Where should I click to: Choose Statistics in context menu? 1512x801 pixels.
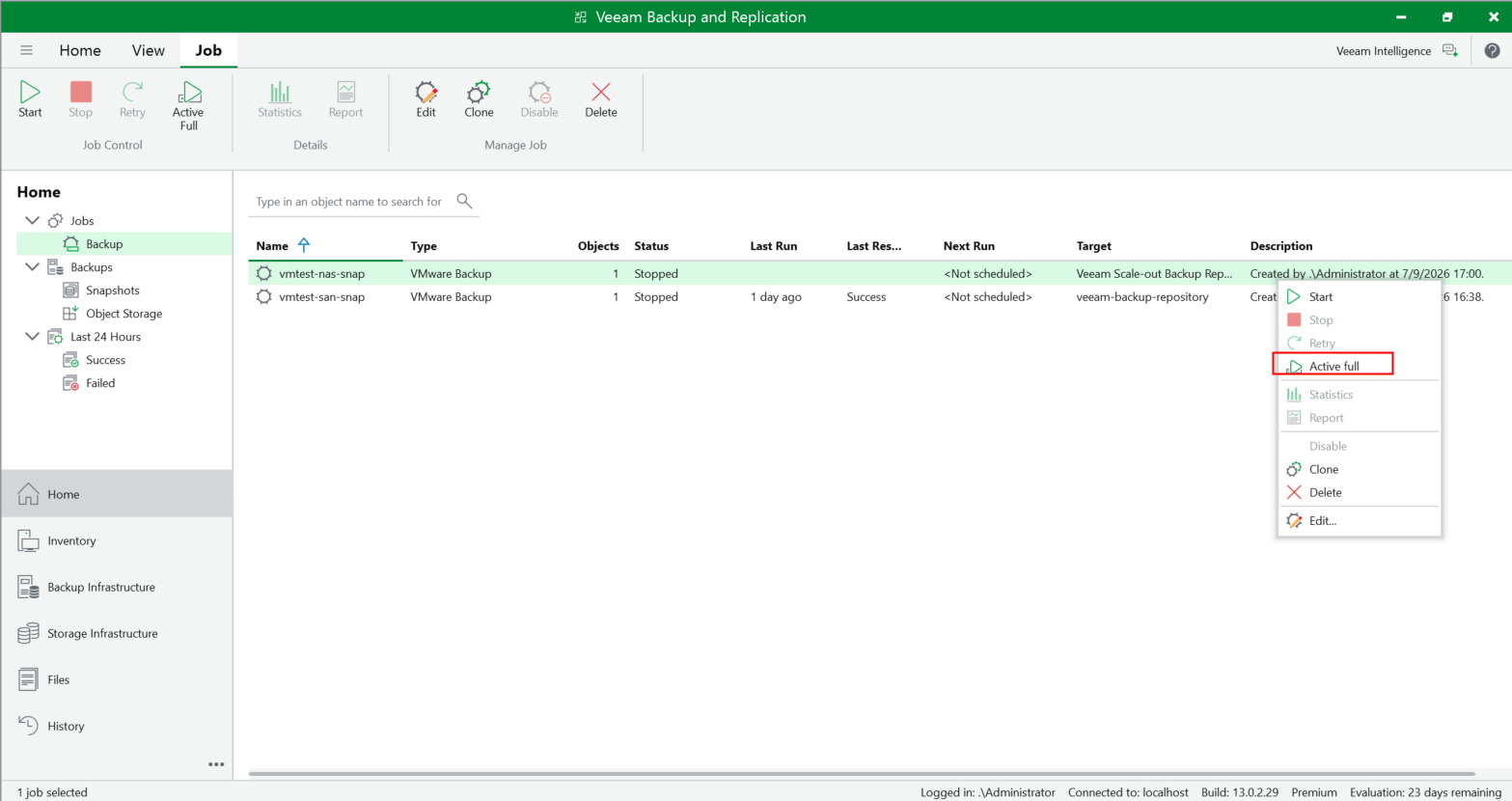point(1359,394)
